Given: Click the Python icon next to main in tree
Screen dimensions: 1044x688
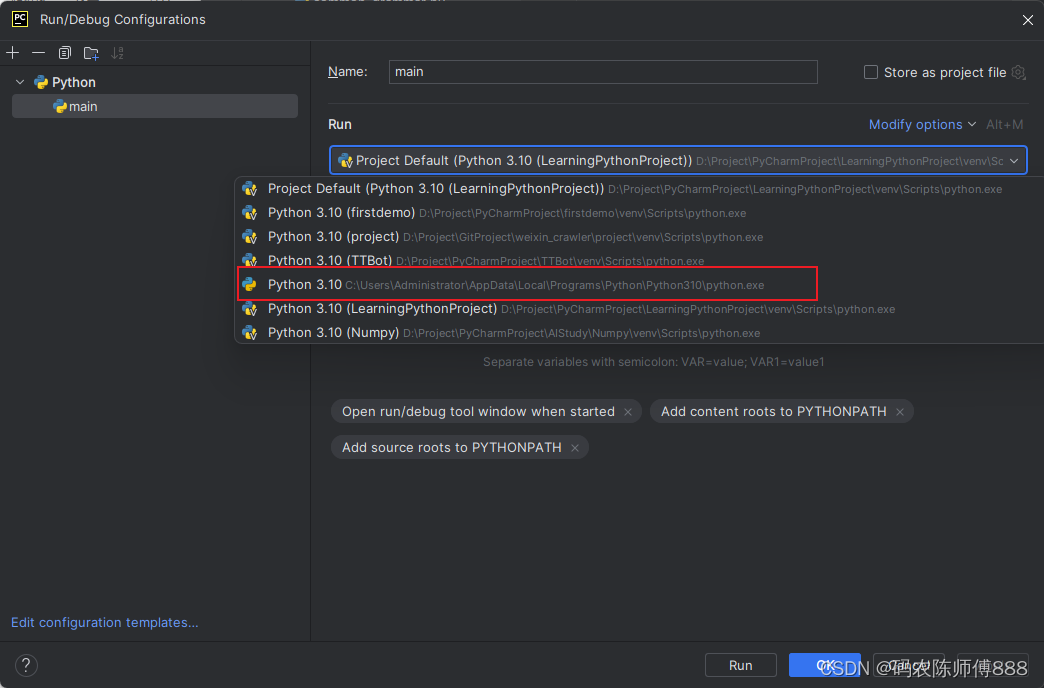Looking at the screenshot, I should point(60,106).
